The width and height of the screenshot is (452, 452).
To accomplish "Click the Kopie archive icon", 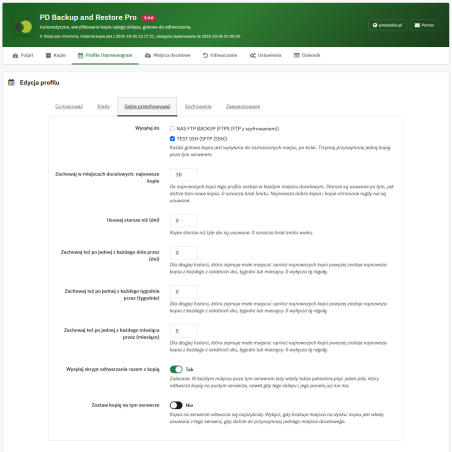I will click(x=48, y=56).
